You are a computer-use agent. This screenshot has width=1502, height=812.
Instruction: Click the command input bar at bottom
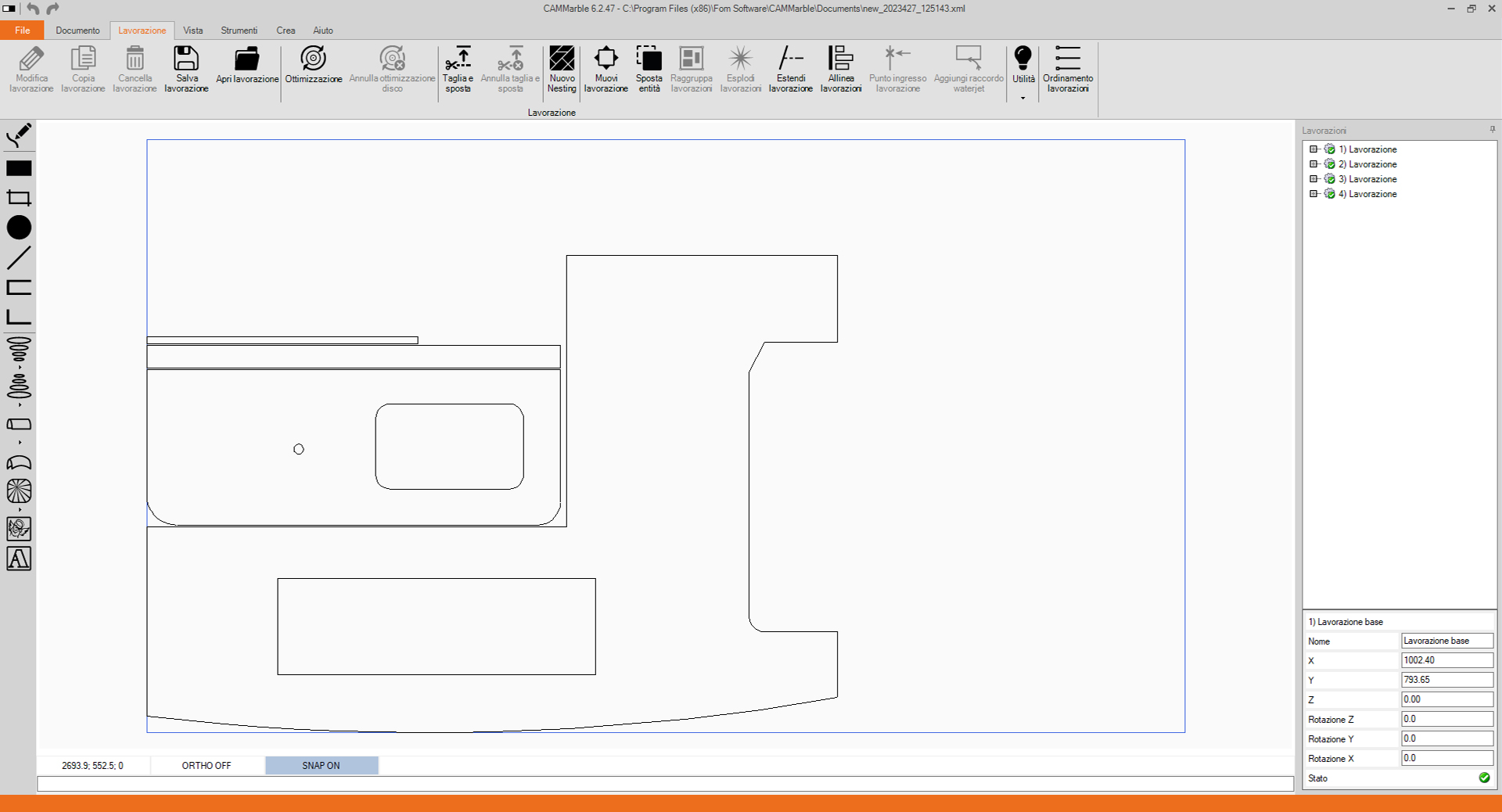click(x=665, y=784)
